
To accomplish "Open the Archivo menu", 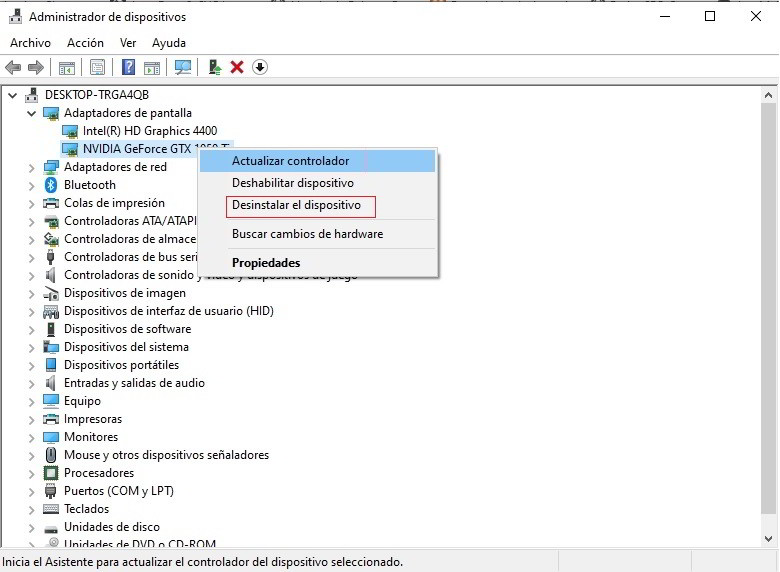I will 30,43.
